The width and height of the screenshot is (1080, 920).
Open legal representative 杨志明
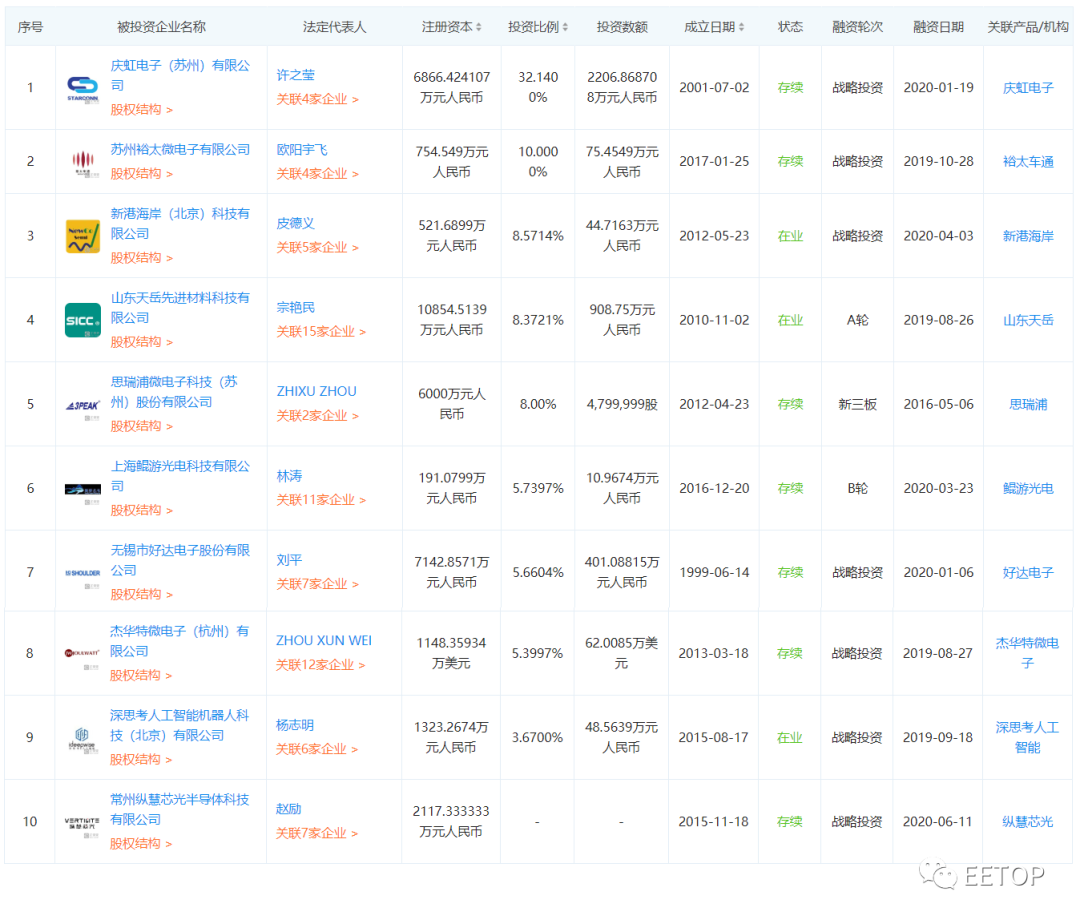(295, 725)
